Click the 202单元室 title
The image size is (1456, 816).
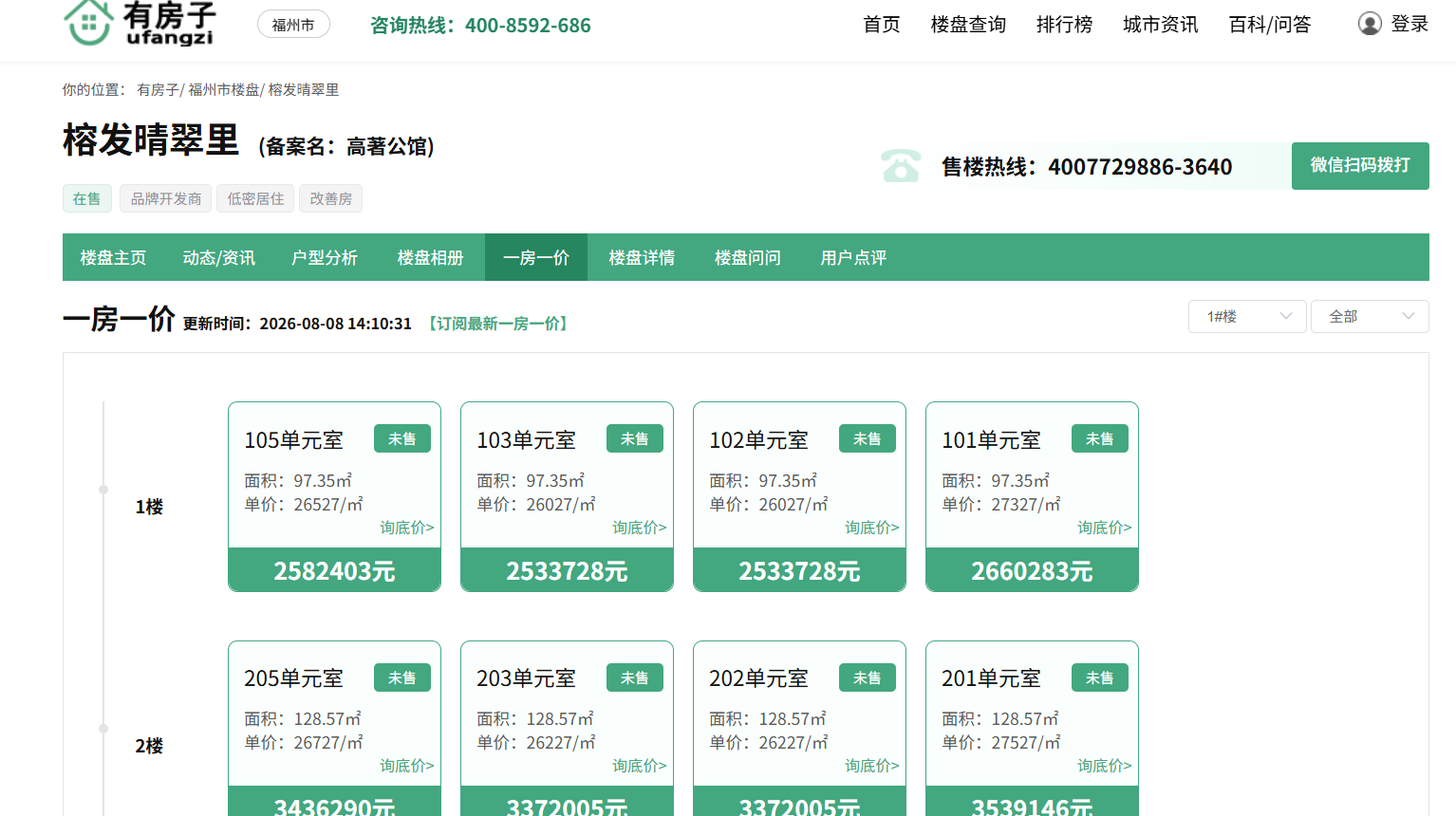coord(759,678)
